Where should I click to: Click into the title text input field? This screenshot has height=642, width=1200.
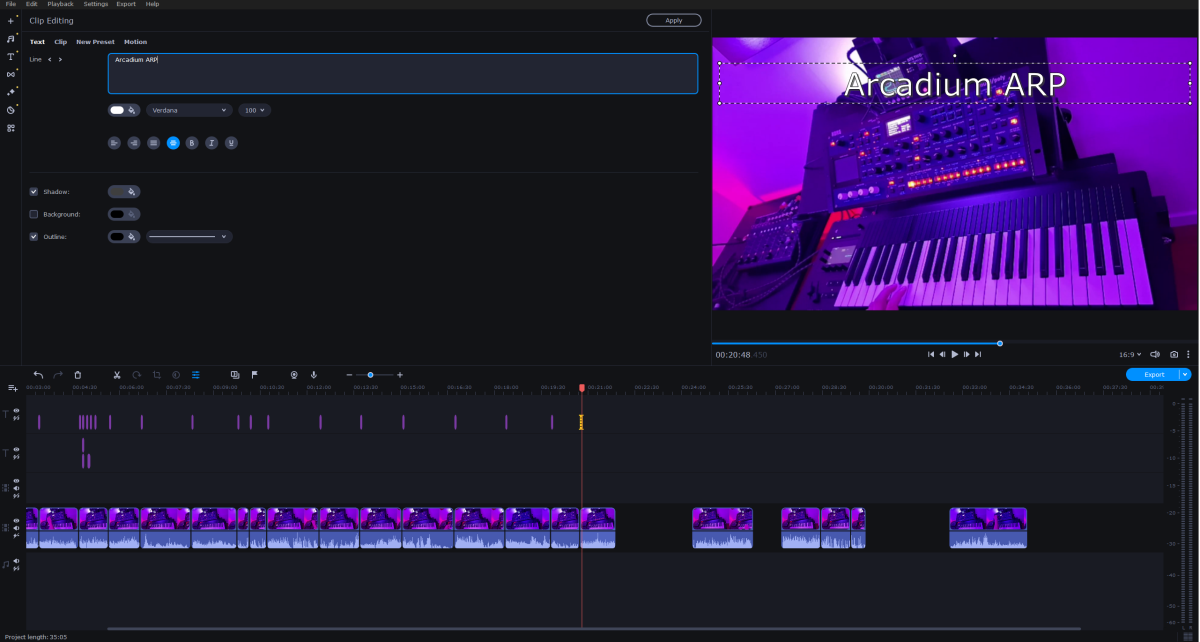(403, 73)
